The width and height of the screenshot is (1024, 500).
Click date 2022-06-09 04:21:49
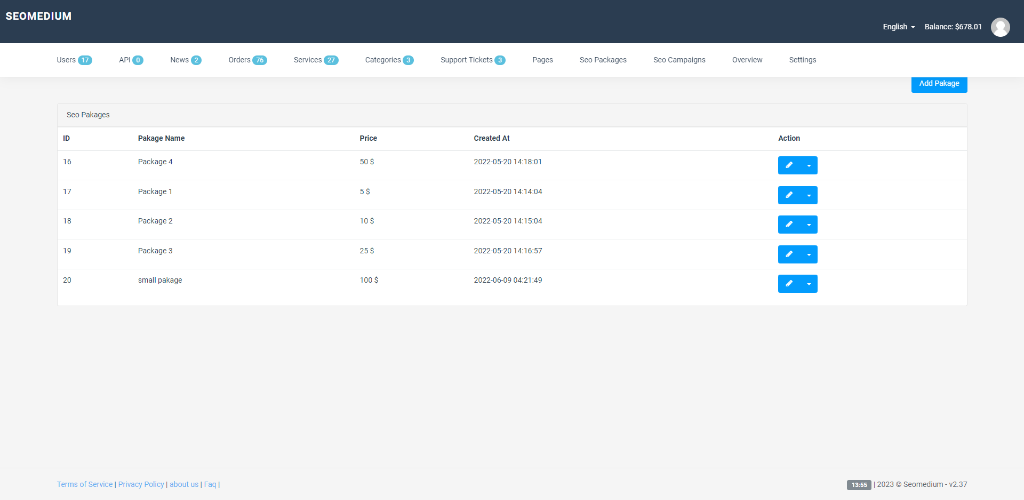(x=508, y=280)
